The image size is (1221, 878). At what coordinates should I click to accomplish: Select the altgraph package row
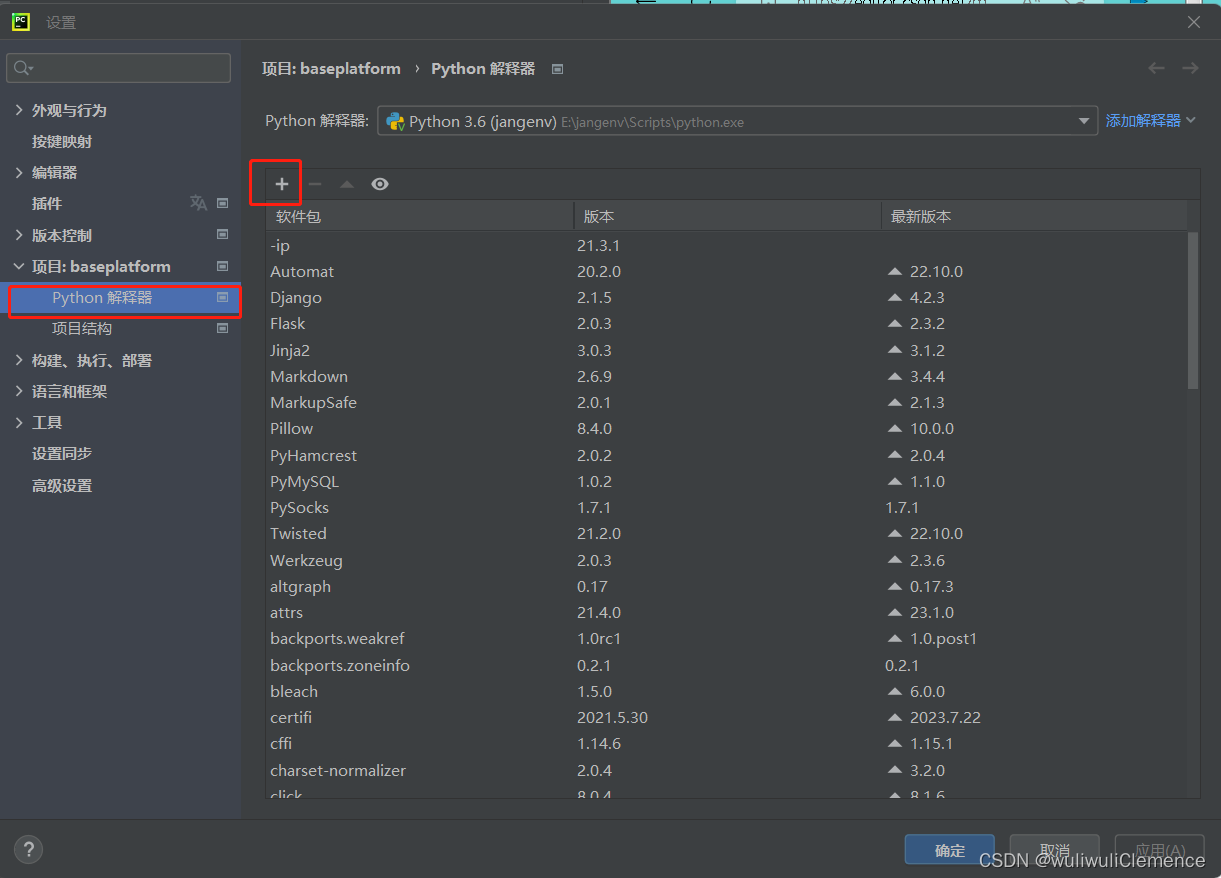coord(726,587)
